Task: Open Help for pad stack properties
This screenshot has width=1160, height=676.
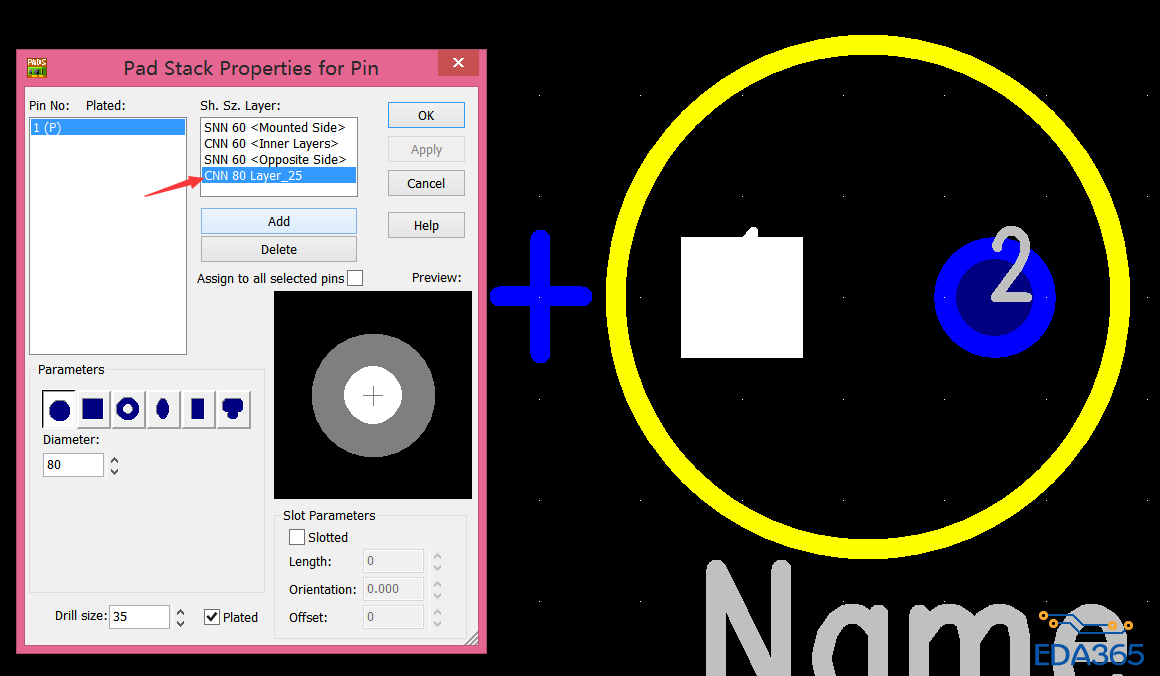Action: click(426, 226)
